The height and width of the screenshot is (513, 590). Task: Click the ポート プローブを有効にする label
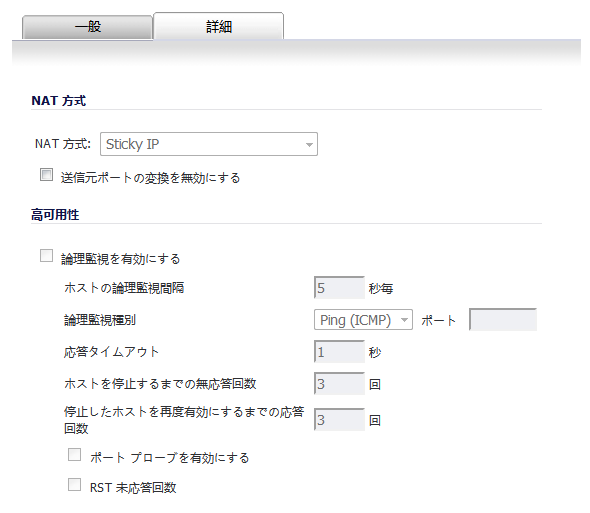point(170,458)
